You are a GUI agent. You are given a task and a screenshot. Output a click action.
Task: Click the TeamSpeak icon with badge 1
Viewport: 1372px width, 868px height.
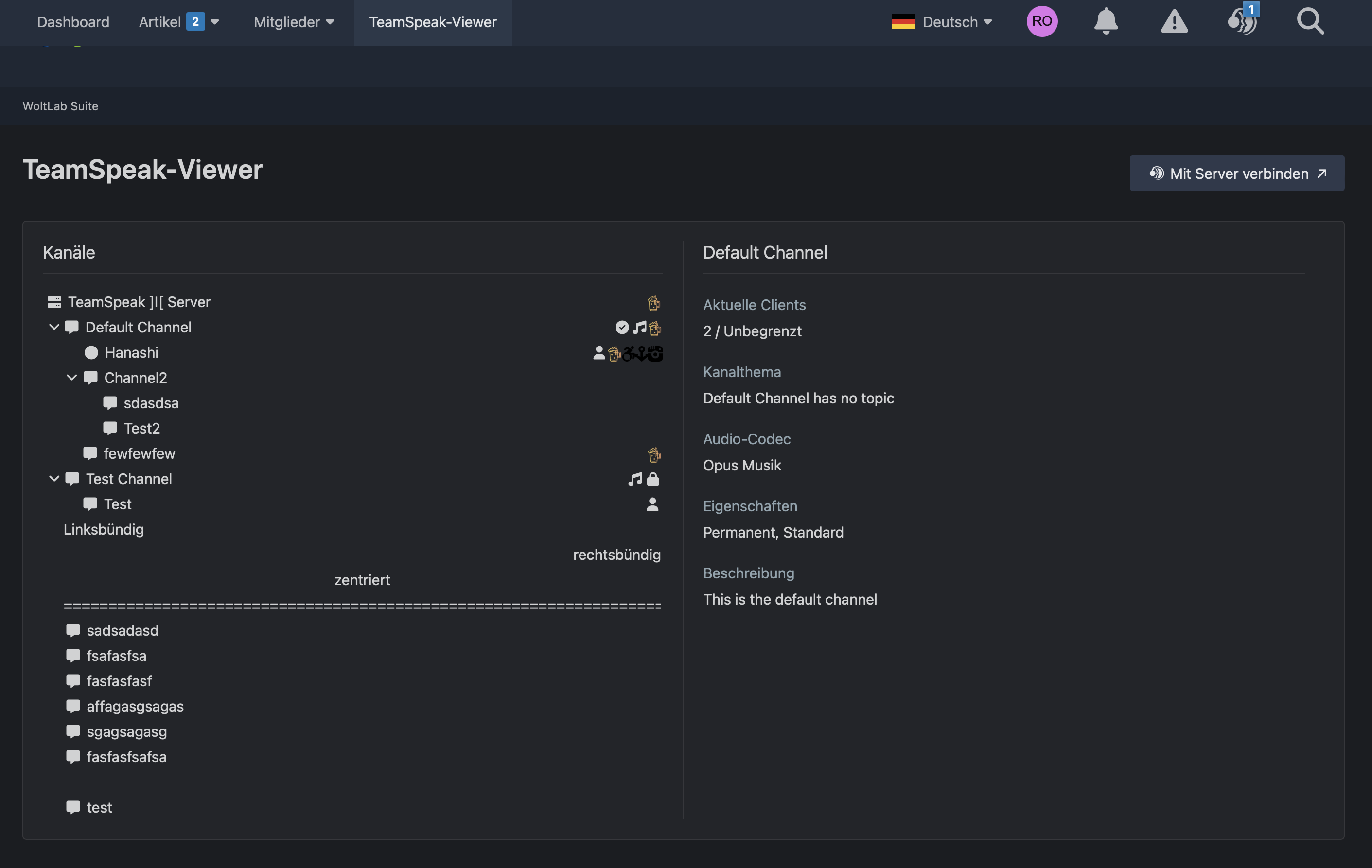1242,22
